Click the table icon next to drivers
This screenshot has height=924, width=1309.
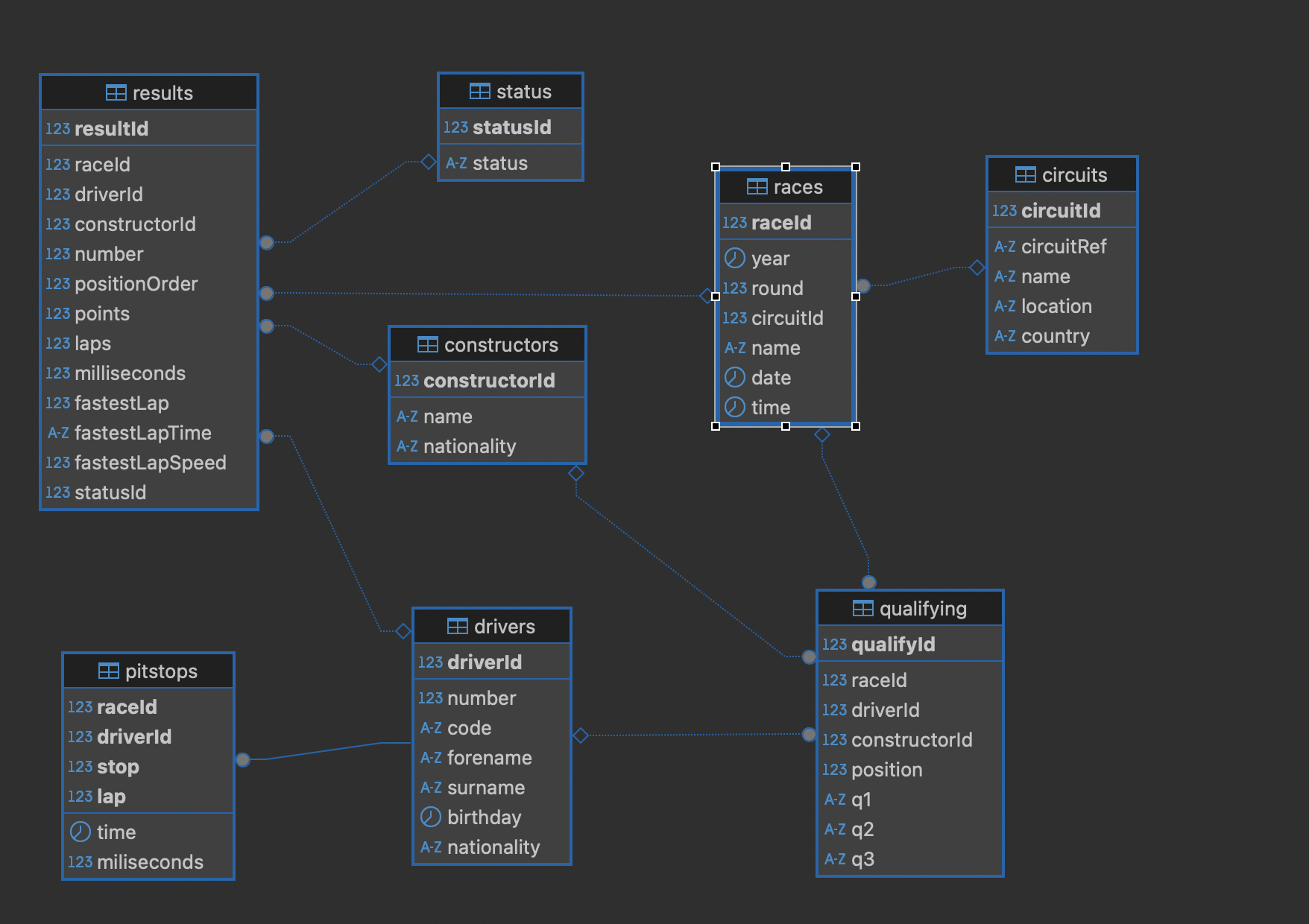tap(457, 626)
